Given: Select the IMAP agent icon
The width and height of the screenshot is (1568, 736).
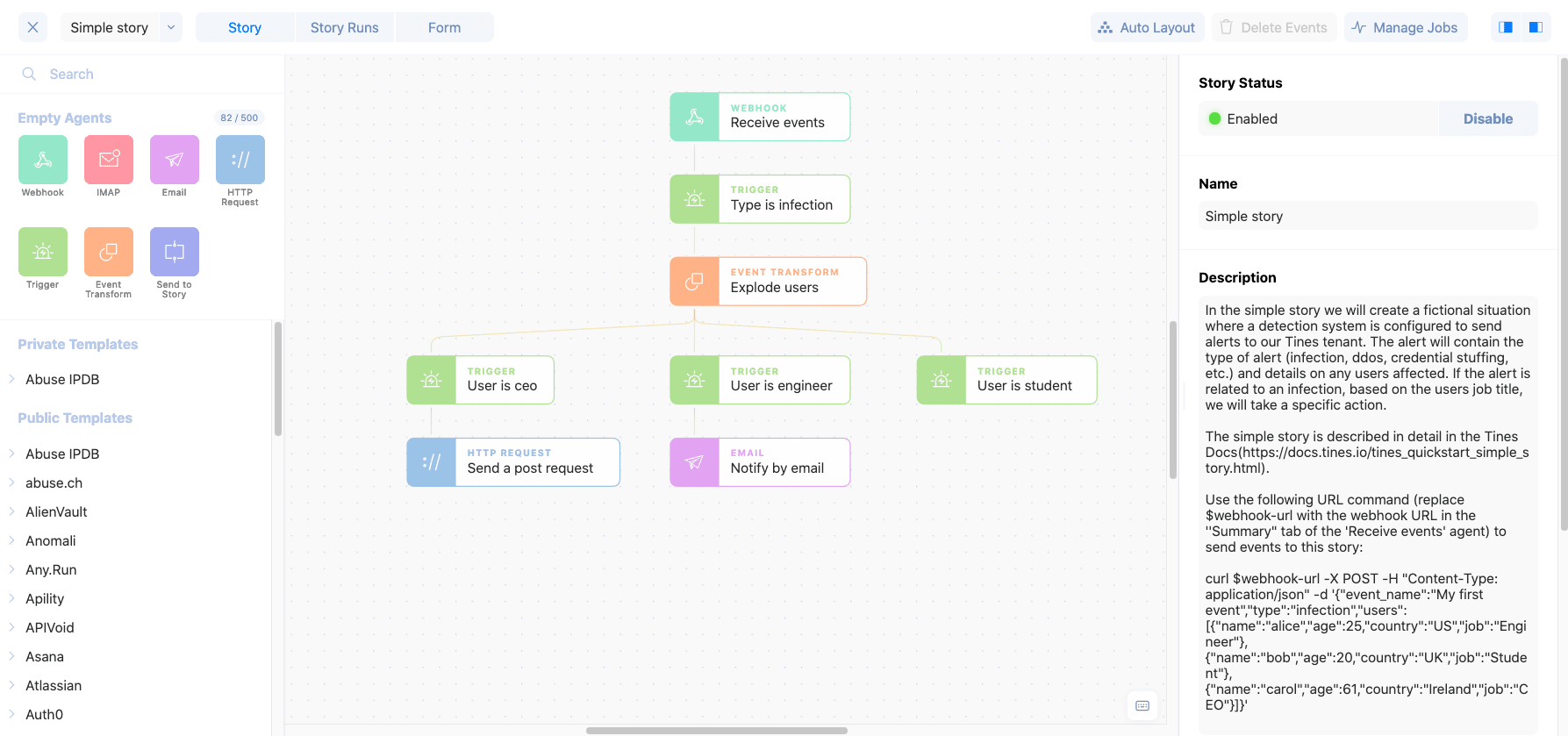Looking at the screenshot, I should [x=109, y=160].
